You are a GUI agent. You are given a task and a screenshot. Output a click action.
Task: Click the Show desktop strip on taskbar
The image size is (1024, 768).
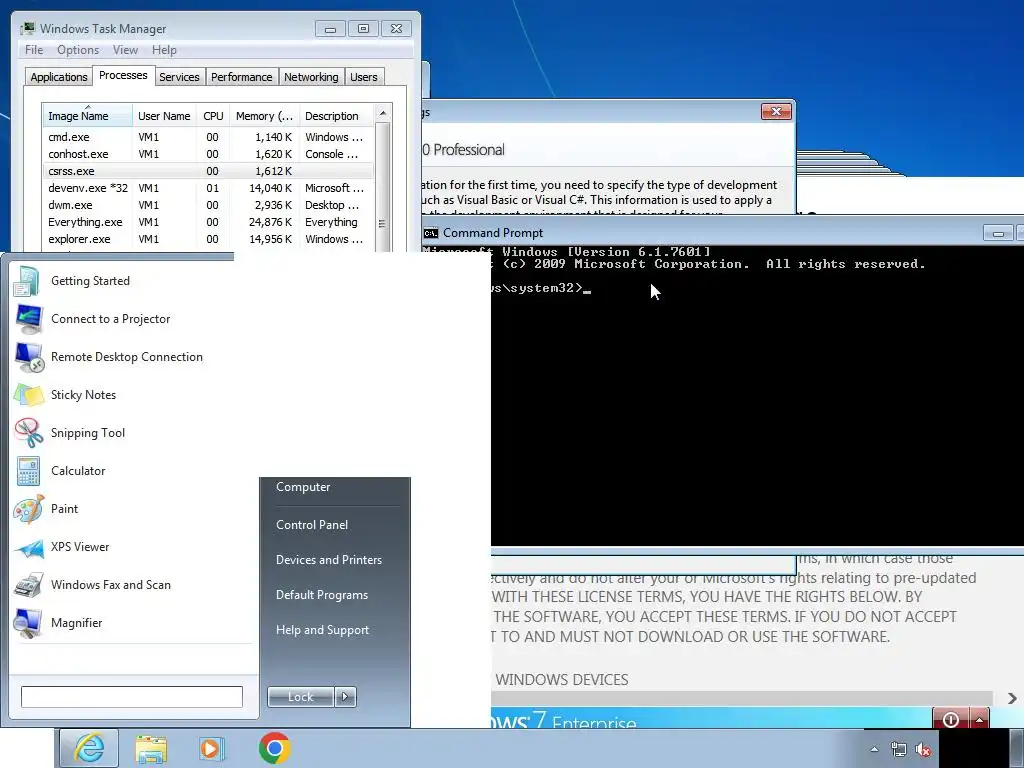tap(1019, 748)
